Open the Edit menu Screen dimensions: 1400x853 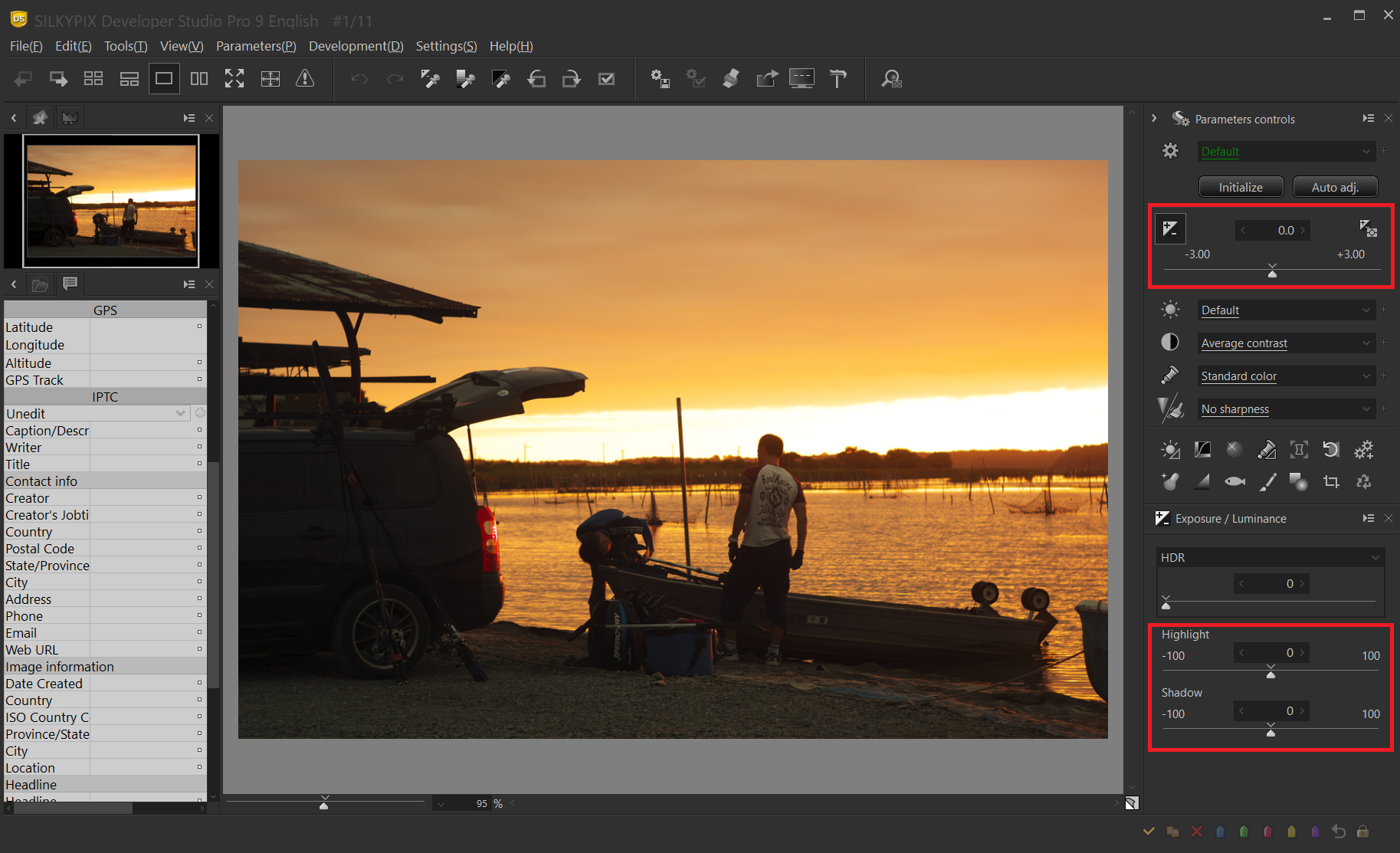(73, 46)
